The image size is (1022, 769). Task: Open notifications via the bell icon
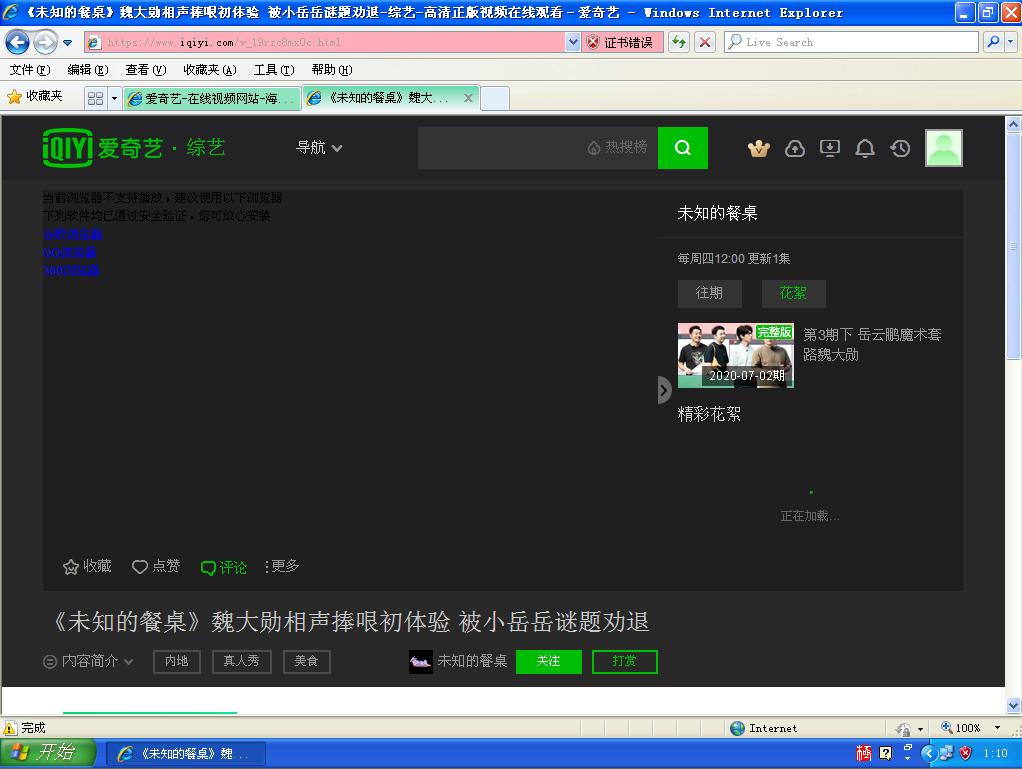point(865,148)
